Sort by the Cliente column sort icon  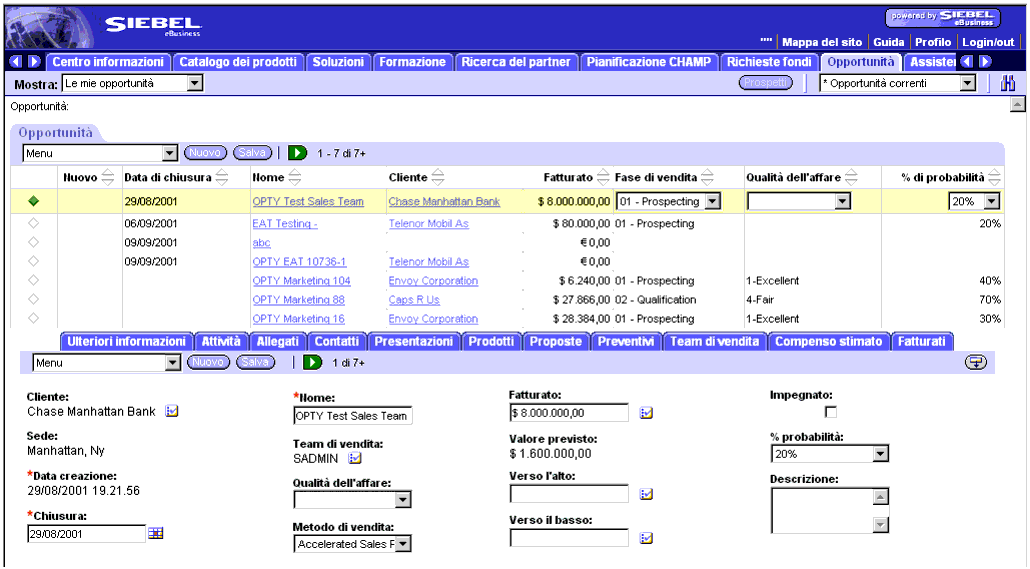[x=438, y=177]
